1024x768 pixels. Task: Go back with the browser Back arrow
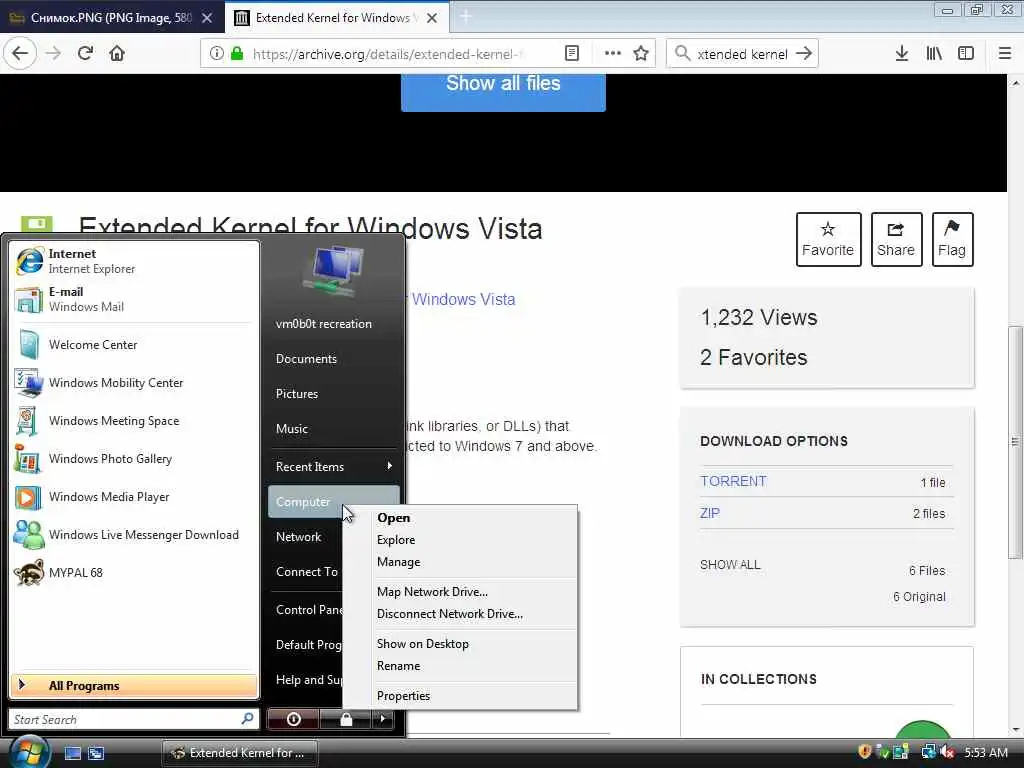pyautogui.click(x=20, y=54)
